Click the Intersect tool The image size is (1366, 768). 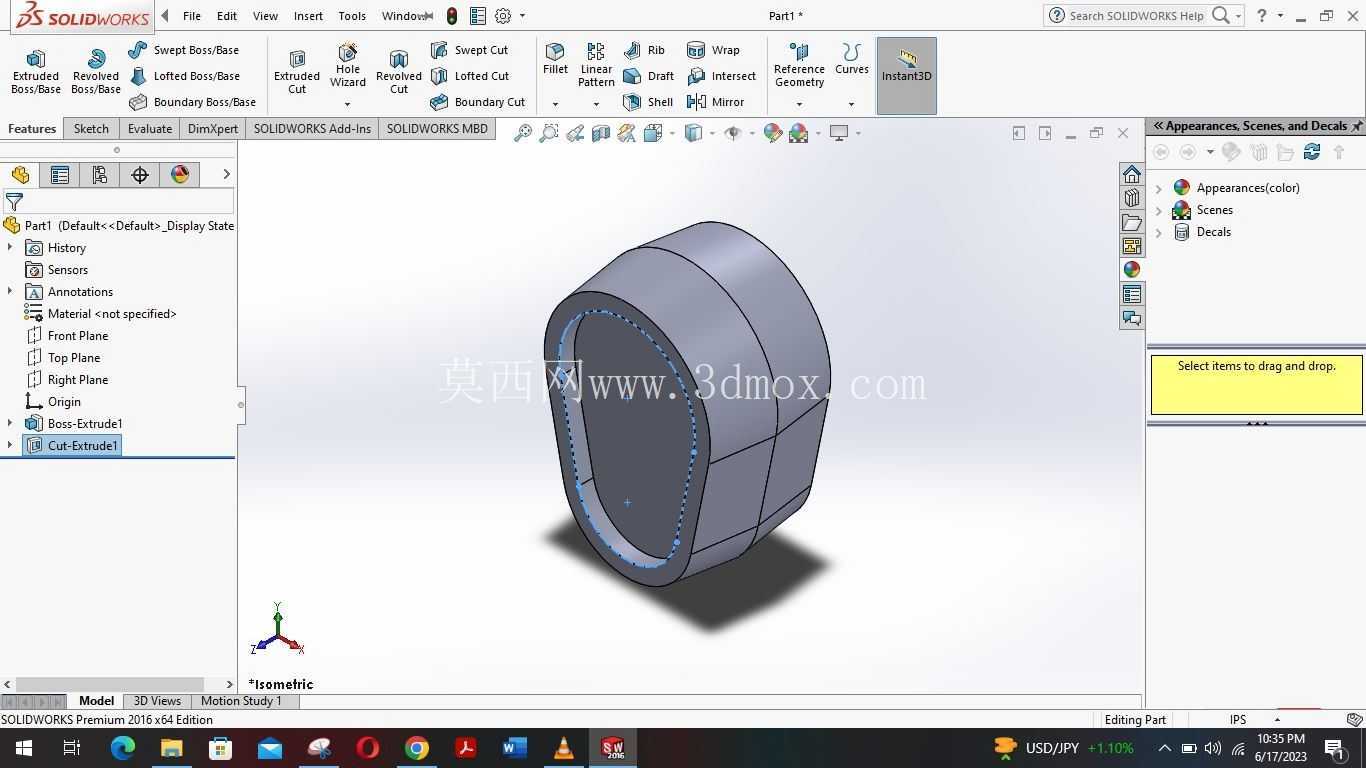click(x=721, y=76)
